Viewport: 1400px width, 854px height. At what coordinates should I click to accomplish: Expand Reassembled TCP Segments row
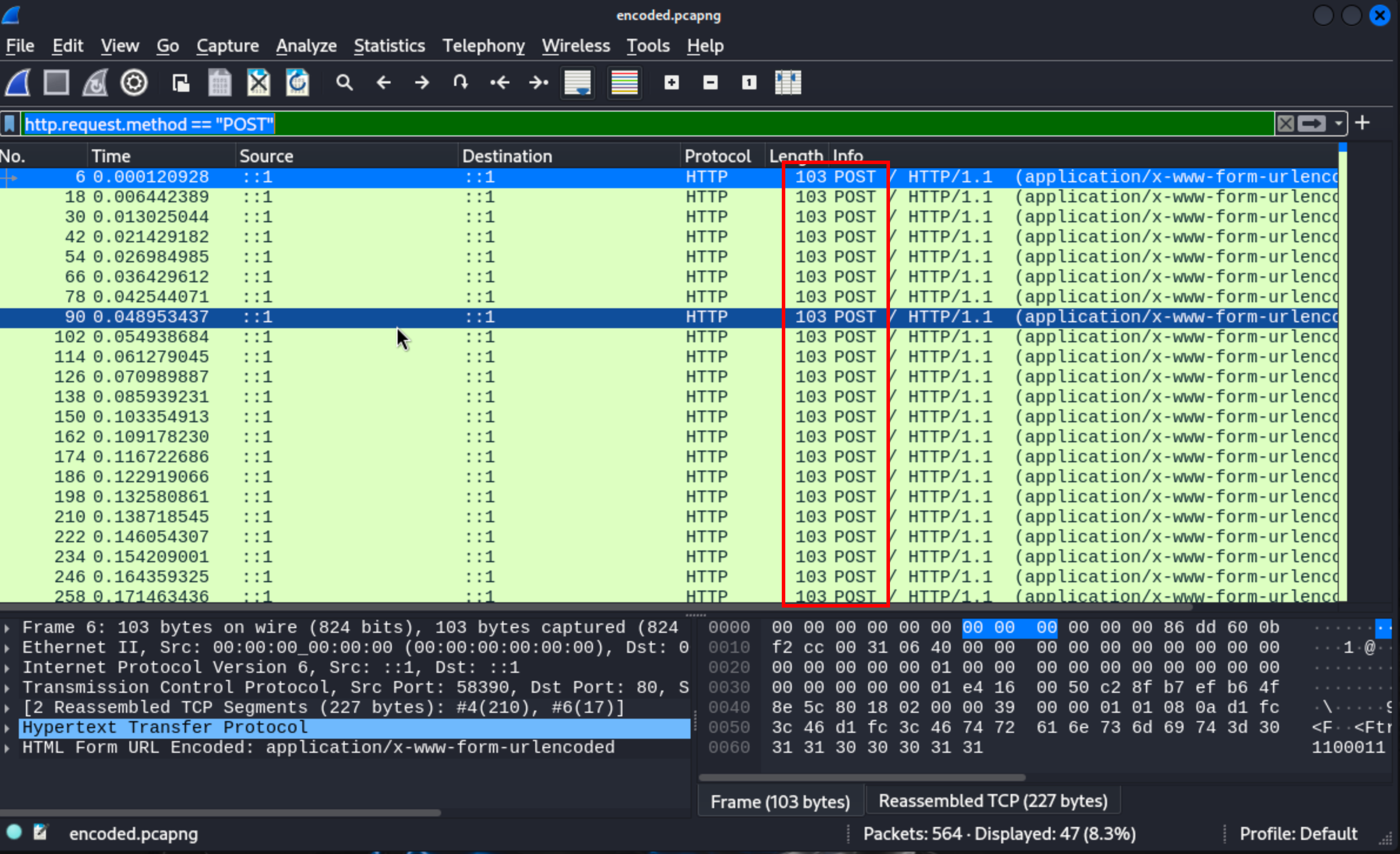(7, 708)
